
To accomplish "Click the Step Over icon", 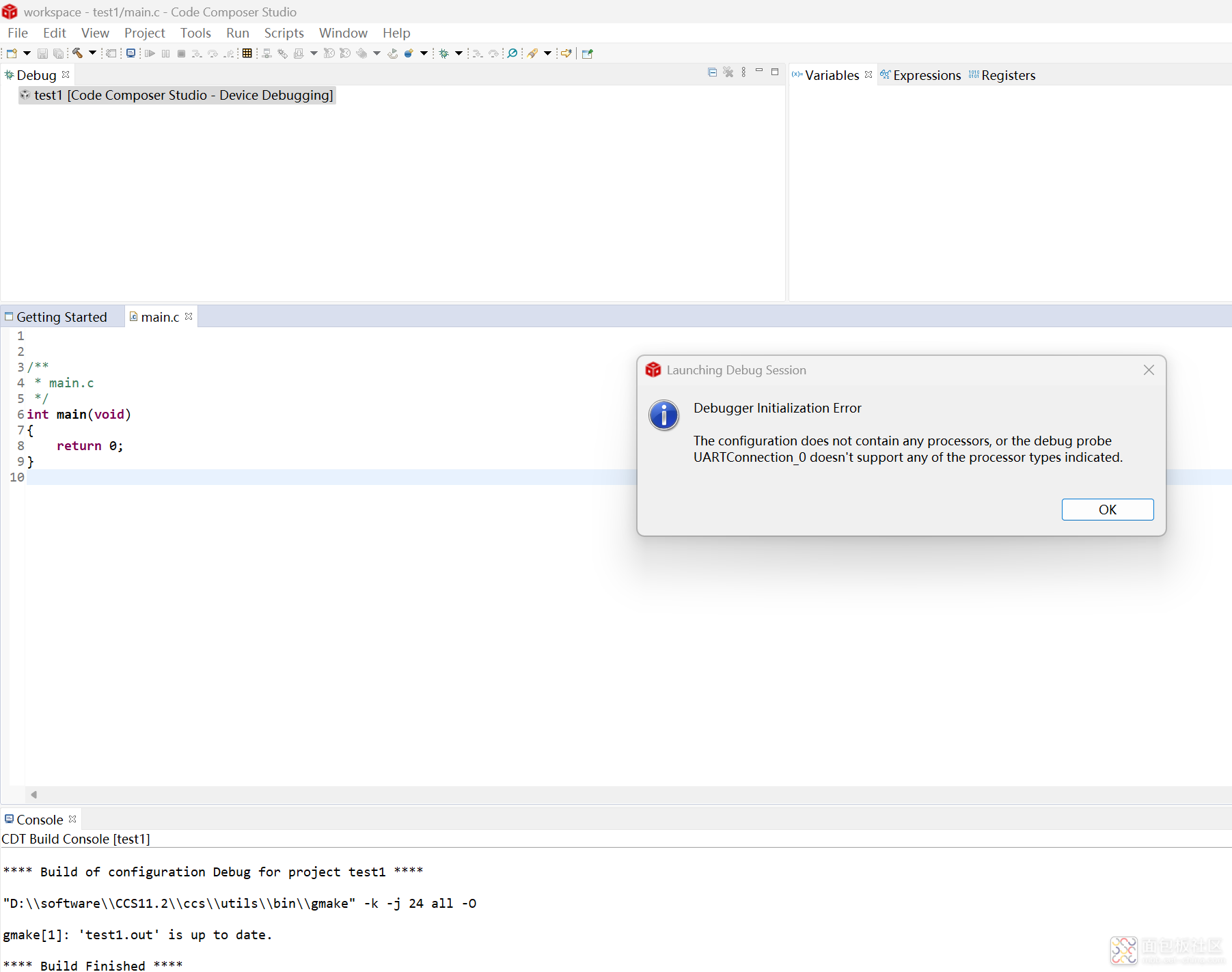I will click(213, 53).
